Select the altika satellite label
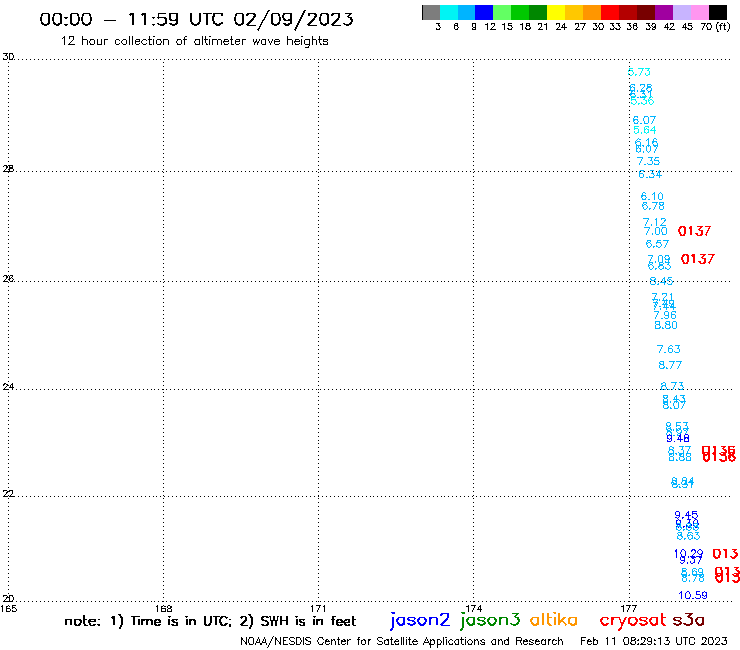Screen dimensions: 740x650 pos(553,620)
